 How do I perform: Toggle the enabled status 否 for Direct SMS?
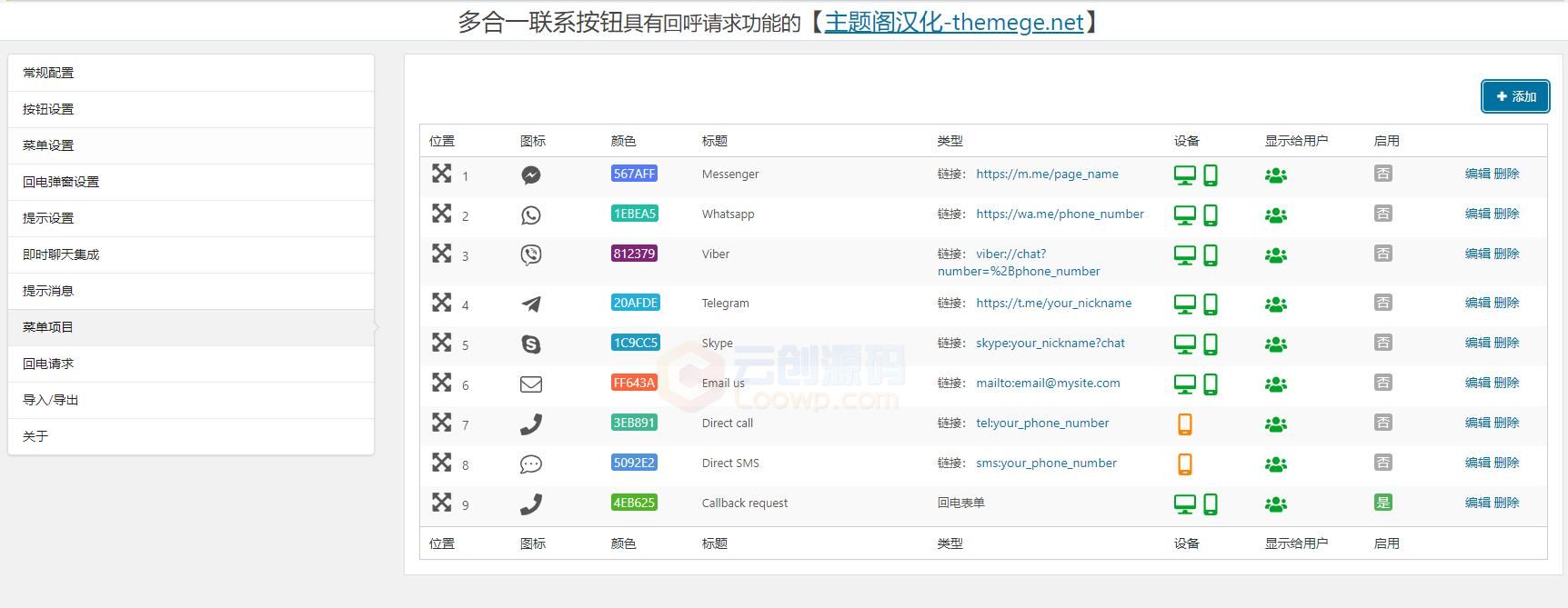pos(1382,463)
